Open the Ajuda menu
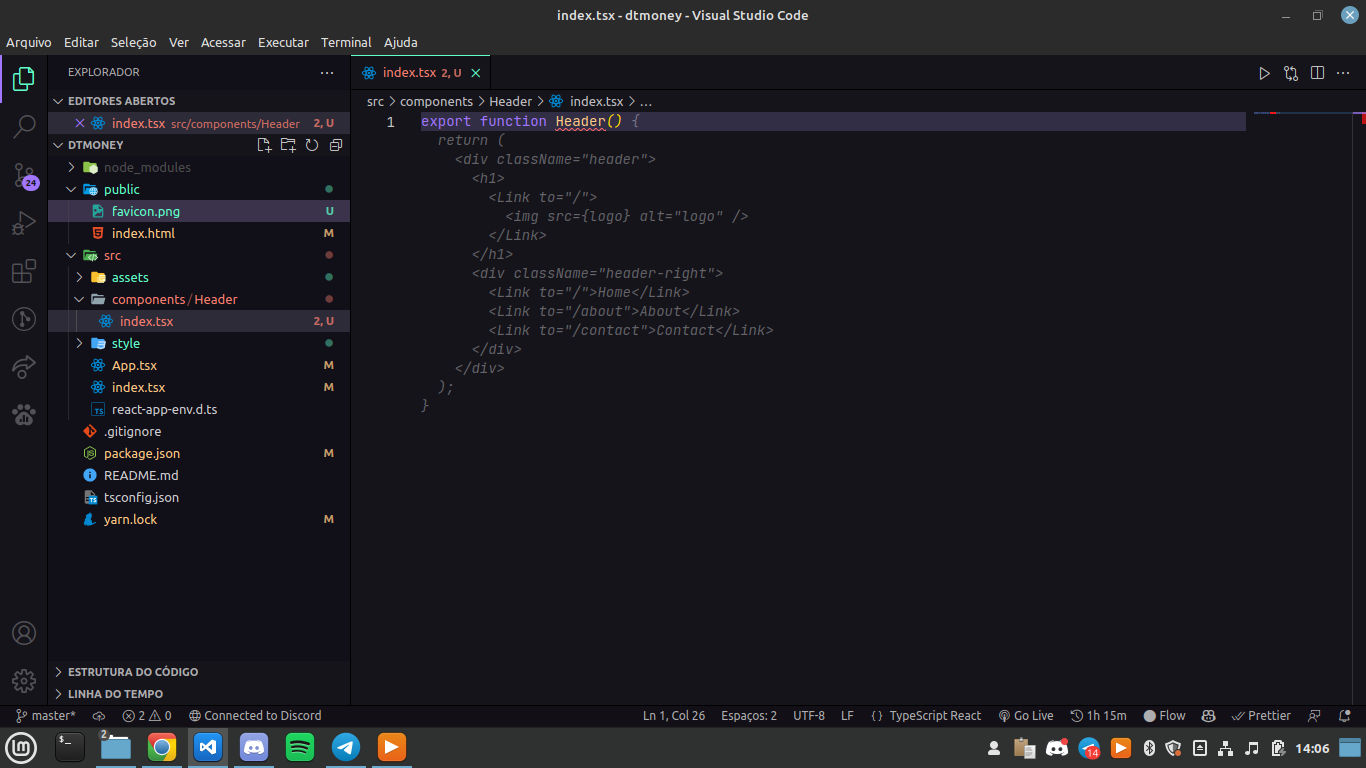Viewport: 1366px width, 768px height. click(401, 43)
